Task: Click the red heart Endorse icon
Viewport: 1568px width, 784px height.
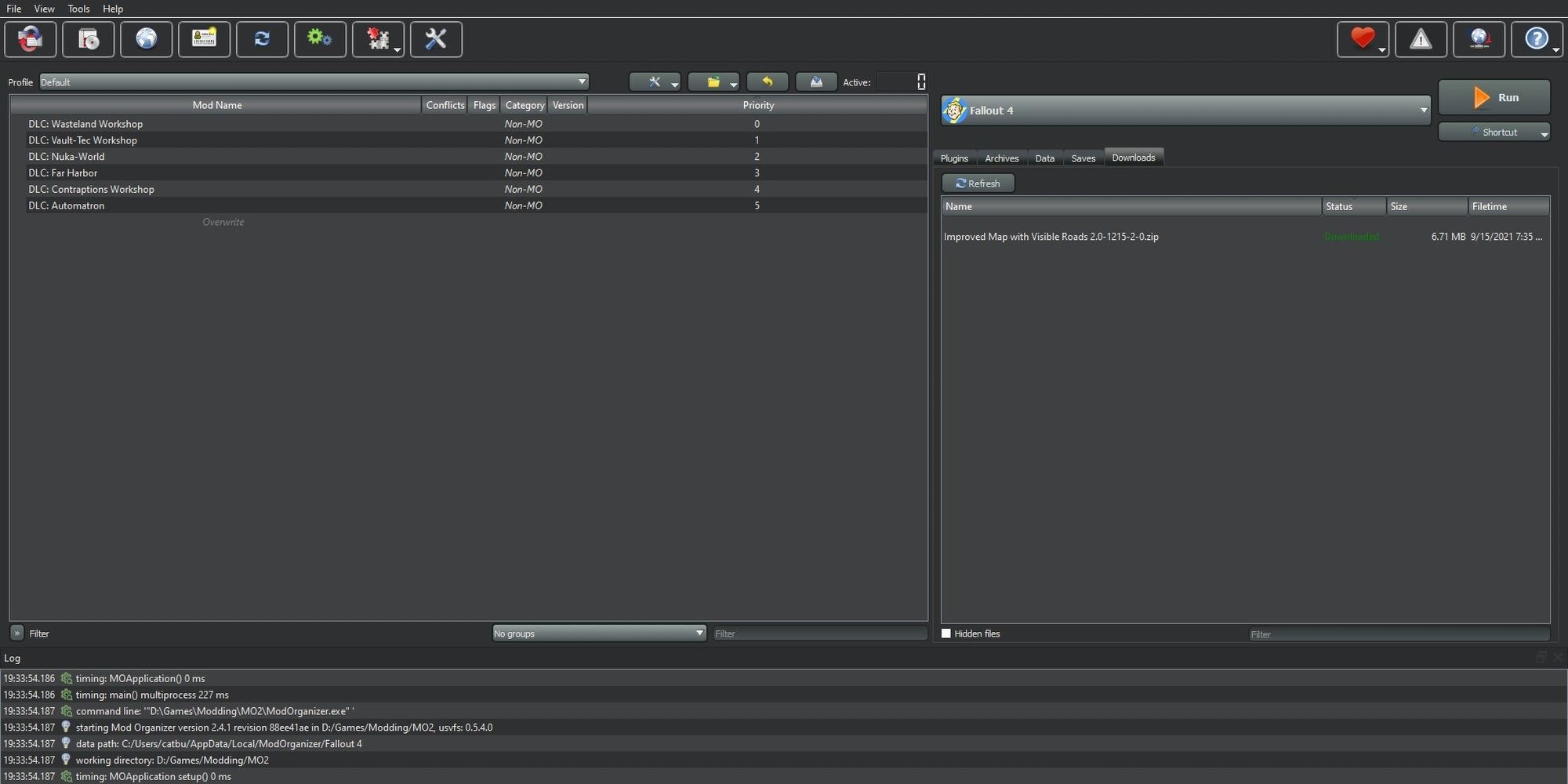Action: tap(1362, 39)
